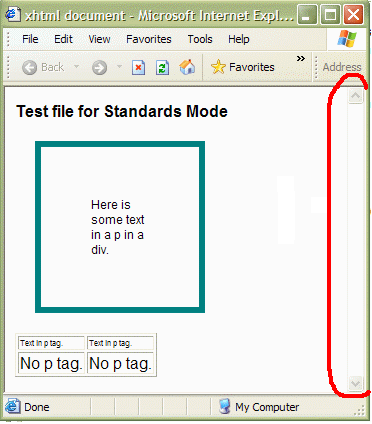Click the IE page icon in status bar

point(12,407)
